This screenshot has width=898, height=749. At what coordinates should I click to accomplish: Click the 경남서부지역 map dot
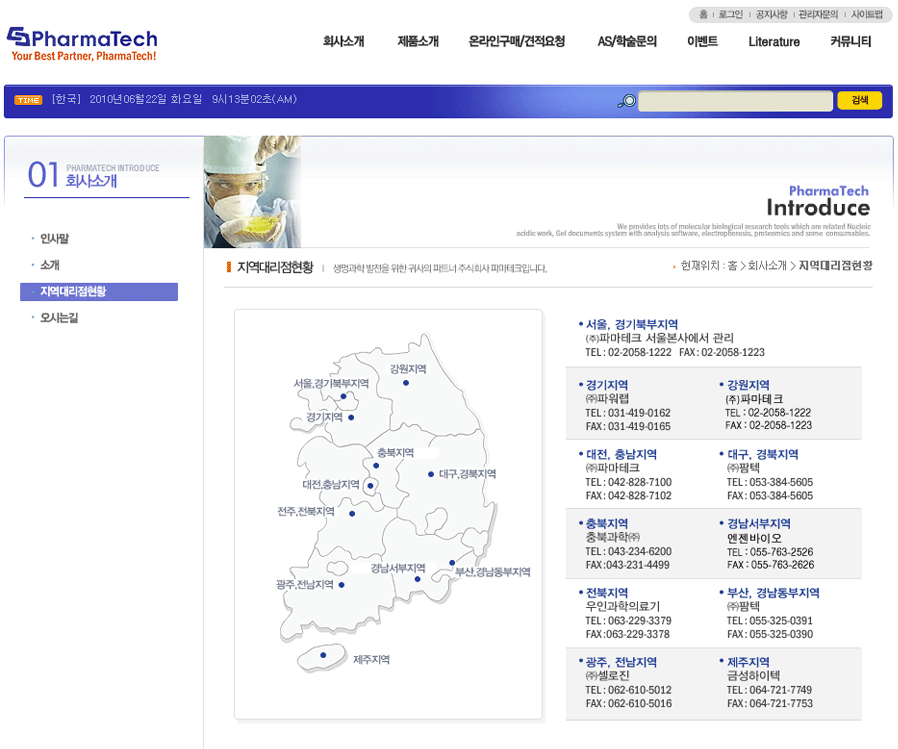pyautogui.click(x=418, y=579)
